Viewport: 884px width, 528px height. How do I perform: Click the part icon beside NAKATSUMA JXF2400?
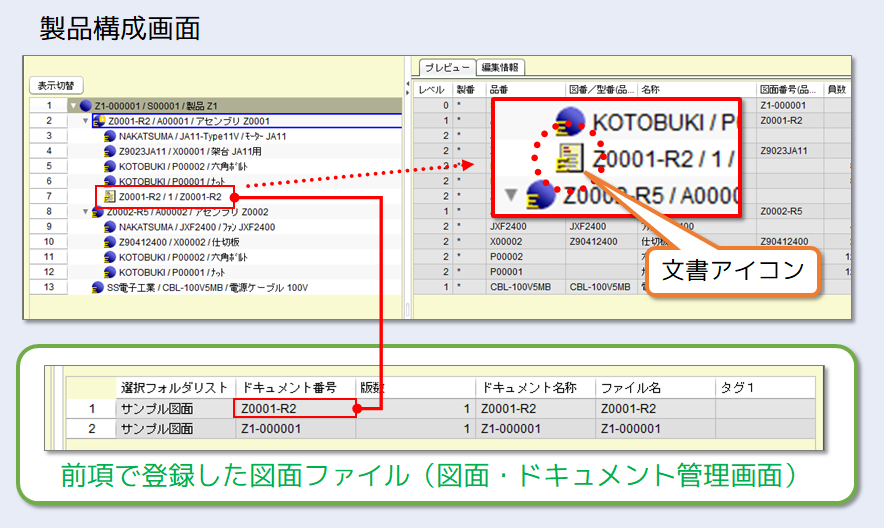click(110, 227)
